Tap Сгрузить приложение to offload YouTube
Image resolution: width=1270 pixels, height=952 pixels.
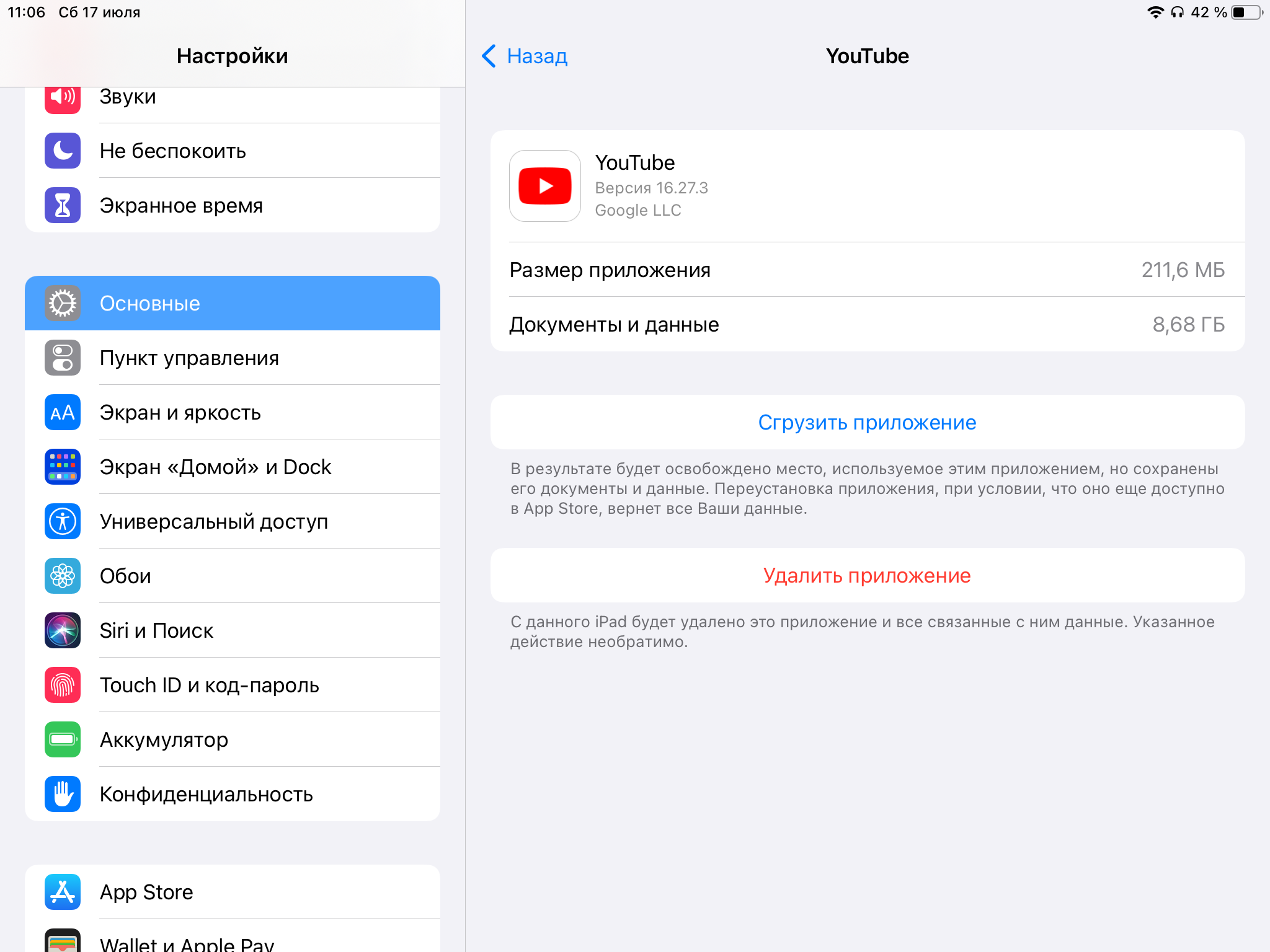tap(868, 422)
